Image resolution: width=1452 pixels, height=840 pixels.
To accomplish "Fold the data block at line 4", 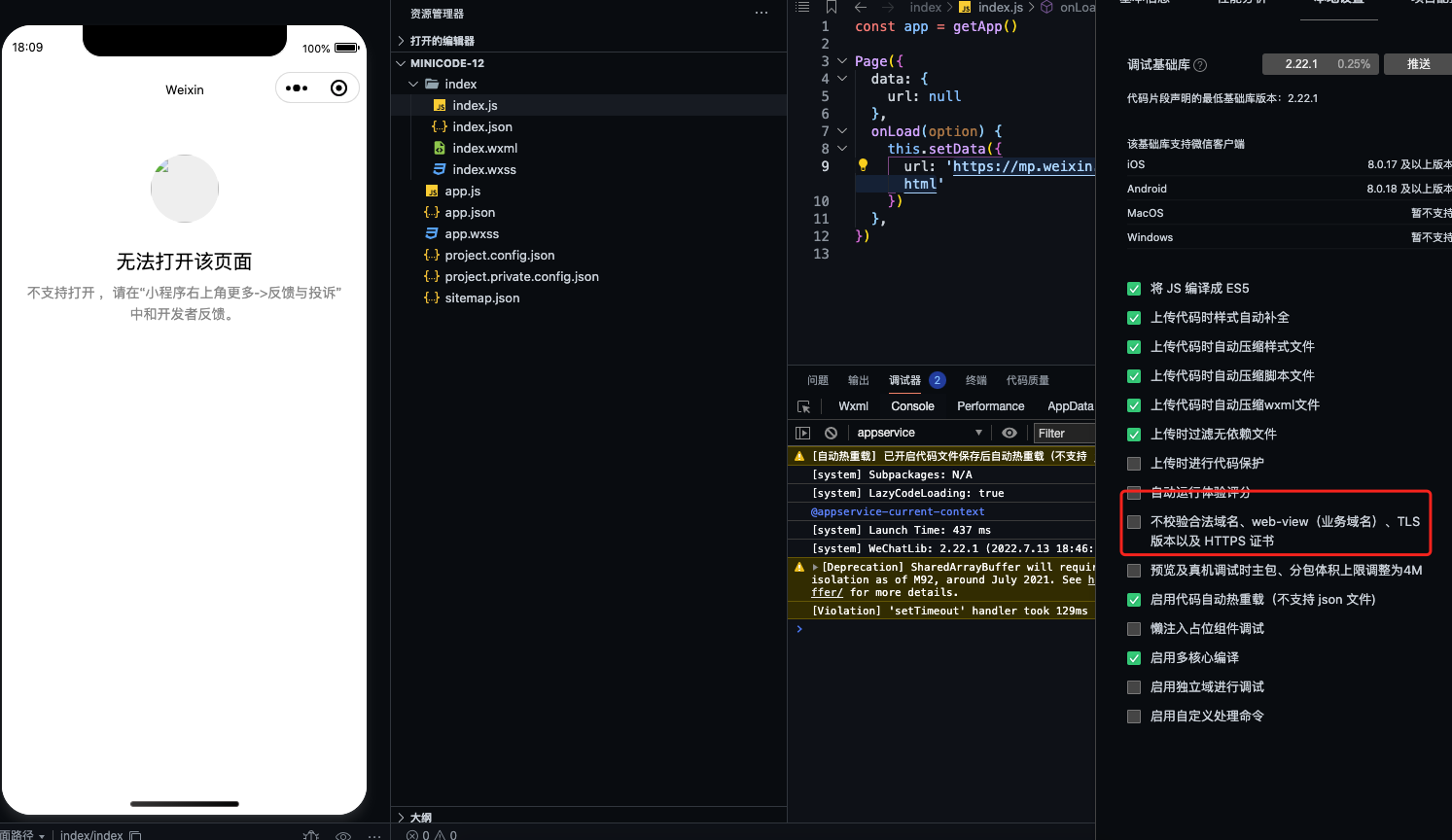I will (x=842, y=79).
